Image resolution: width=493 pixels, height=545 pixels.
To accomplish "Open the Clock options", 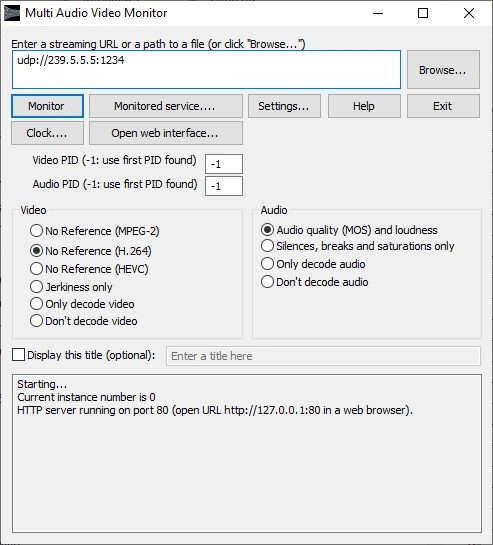I will (x=47, y=133).
